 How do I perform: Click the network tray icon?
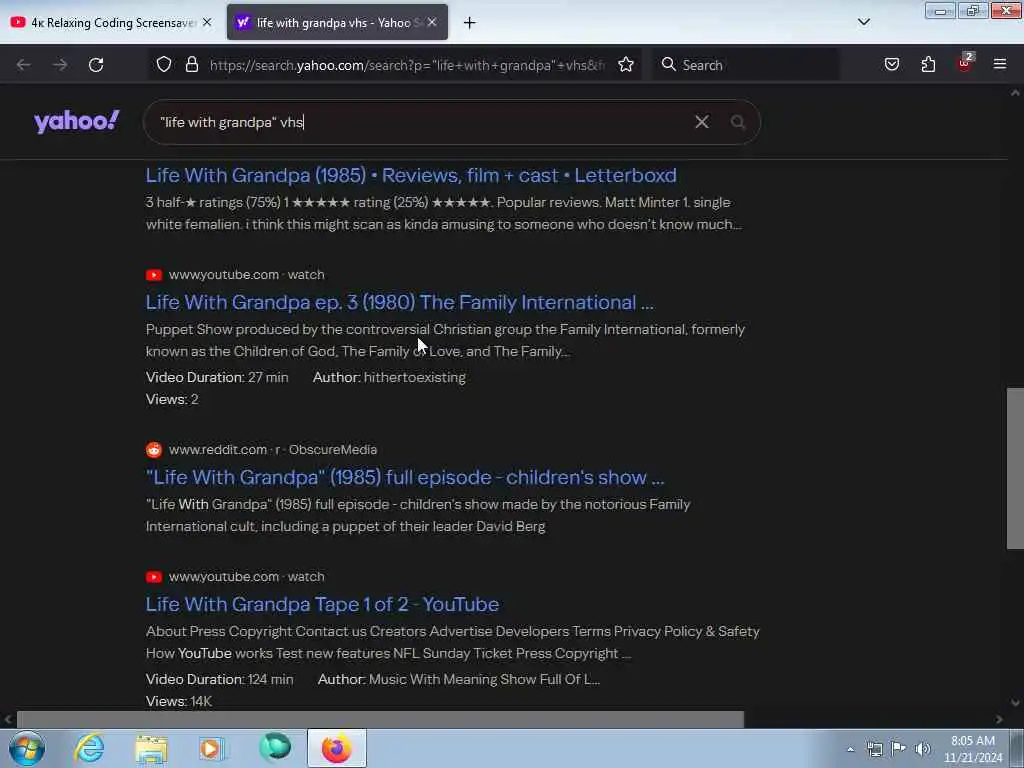click(875, 748)
